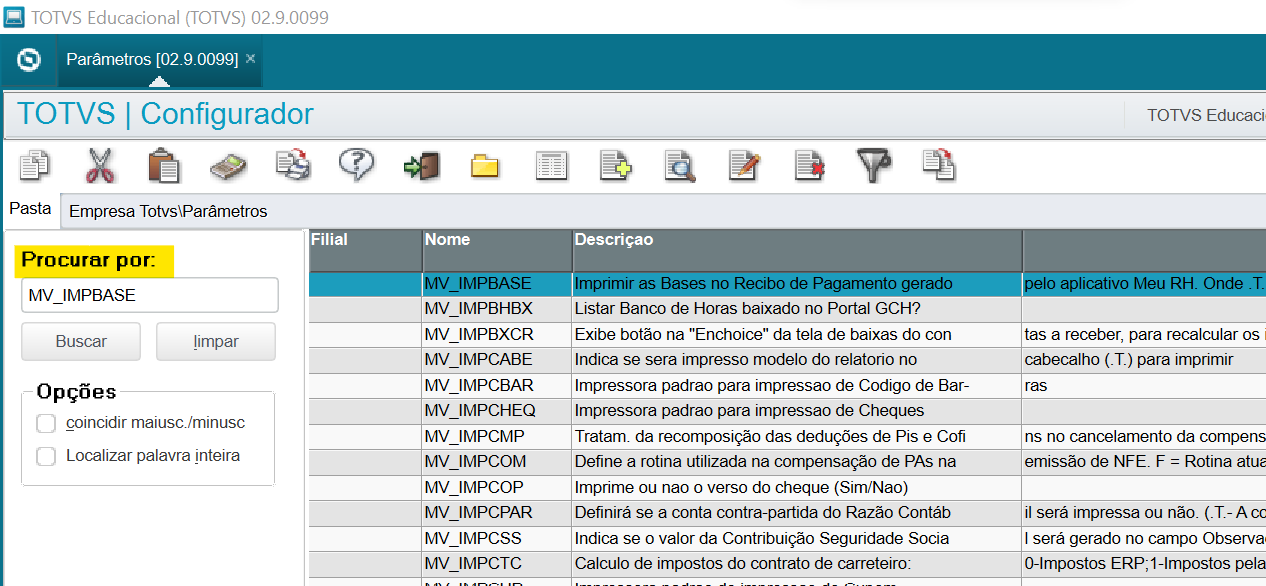Click the yellow folder icon
1266x586 pixels.
[x=485, y=166]
